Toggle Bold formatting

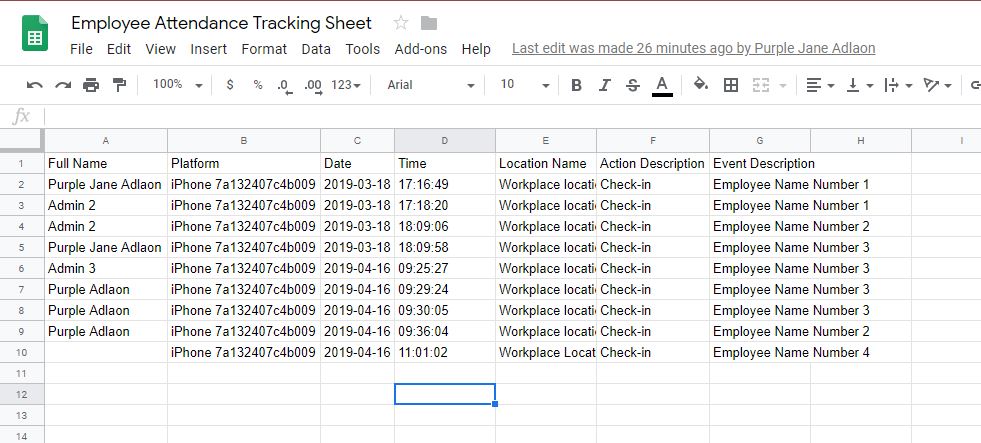tap(576, 85)
